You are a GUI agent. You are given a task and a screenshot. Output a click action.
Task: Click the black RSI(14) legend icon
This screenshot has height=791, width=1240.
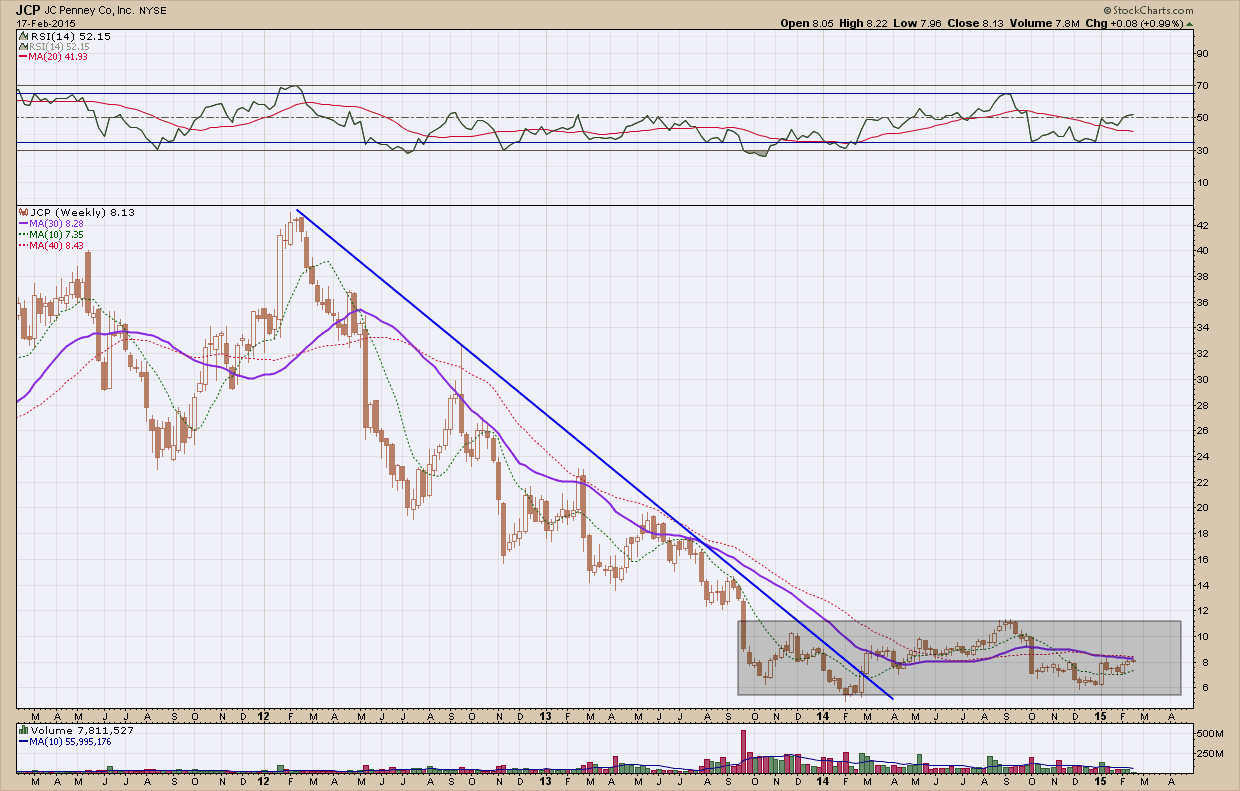pos(21,36)
